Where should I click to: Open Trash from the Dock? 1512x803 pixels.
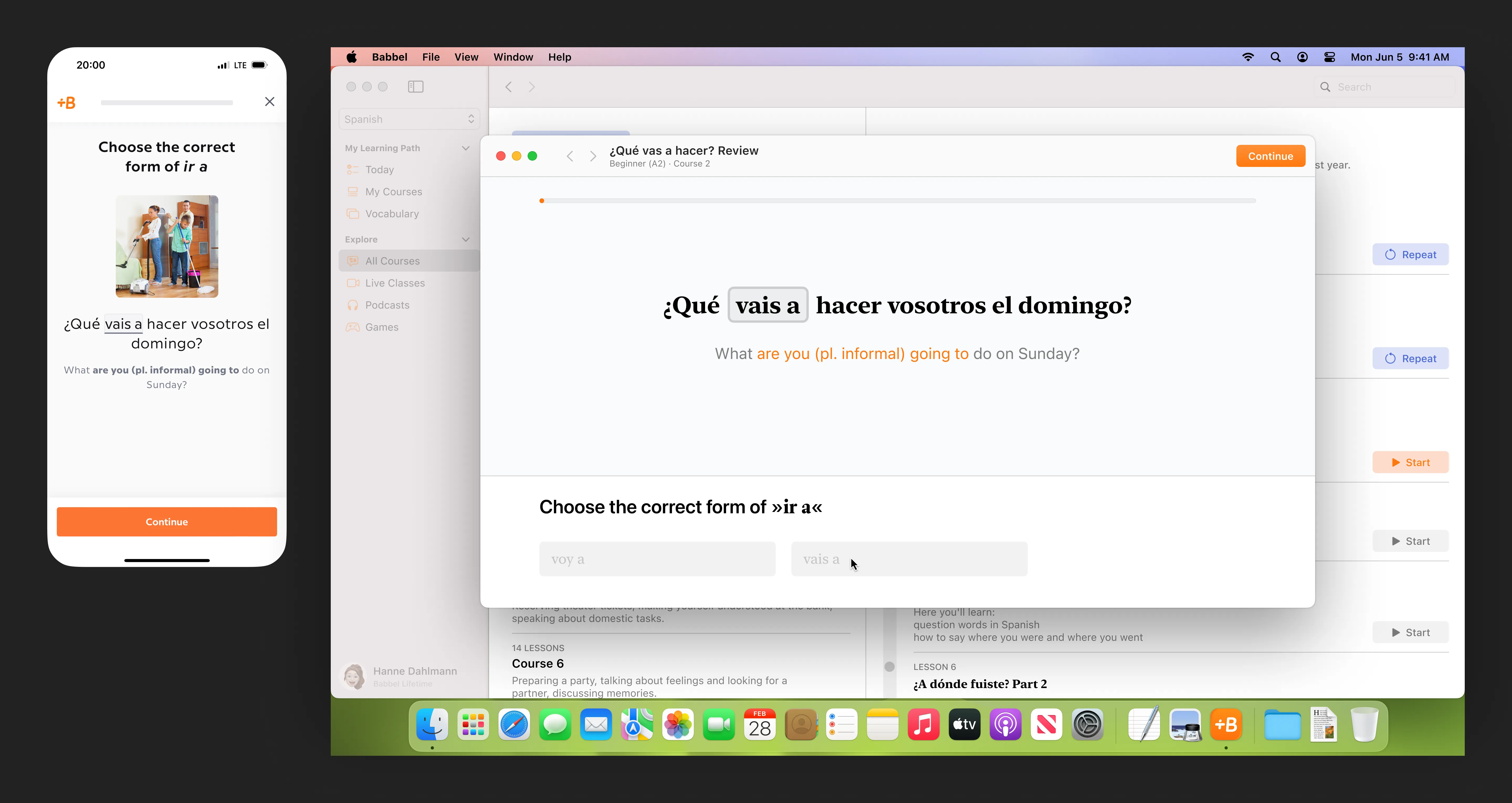tap(1364, 724)
